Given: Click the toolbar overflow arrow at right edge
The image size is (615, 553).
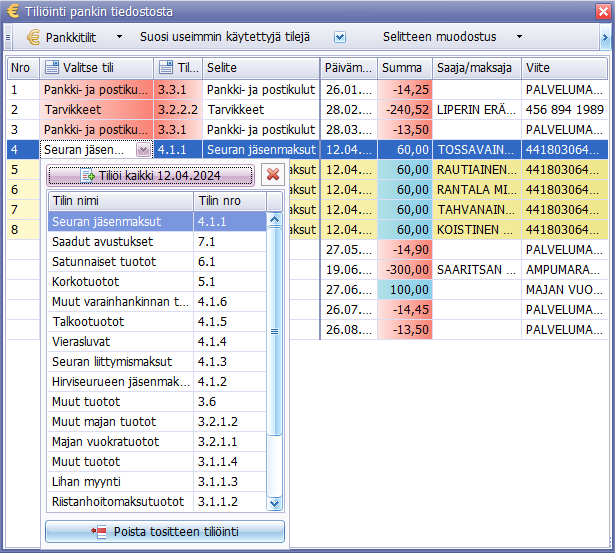Looking at the screenshot, I should click(606, 37).
